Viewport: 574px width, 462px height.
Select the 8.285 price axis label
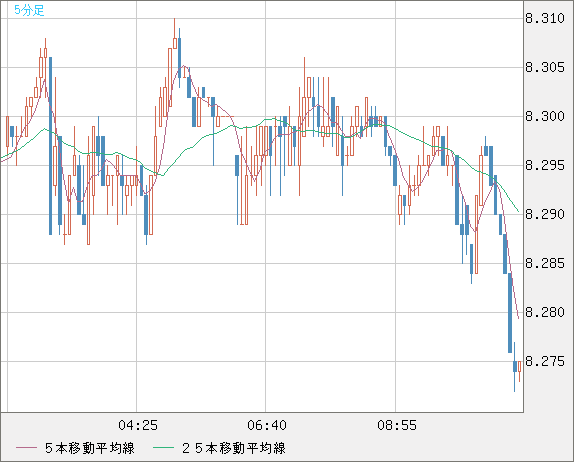pyautogui.click(x=545, y=263)
